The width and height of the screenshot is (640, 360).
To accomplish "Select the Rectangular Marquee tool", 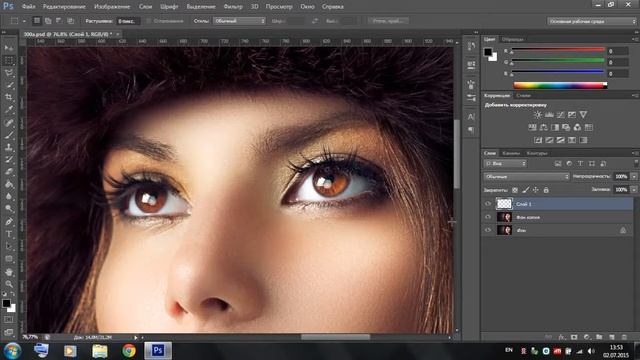I will (x=9, y=60).
